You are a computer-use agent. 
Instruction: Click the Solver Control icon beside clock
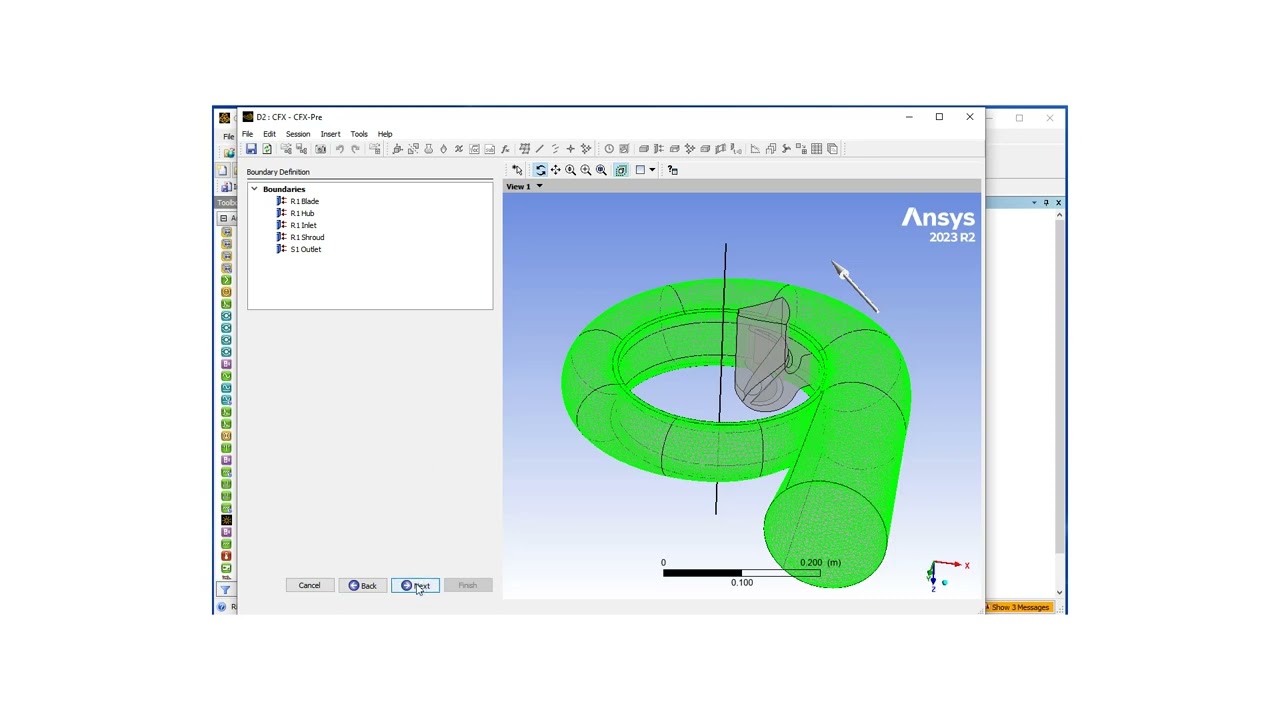point(624,149)
